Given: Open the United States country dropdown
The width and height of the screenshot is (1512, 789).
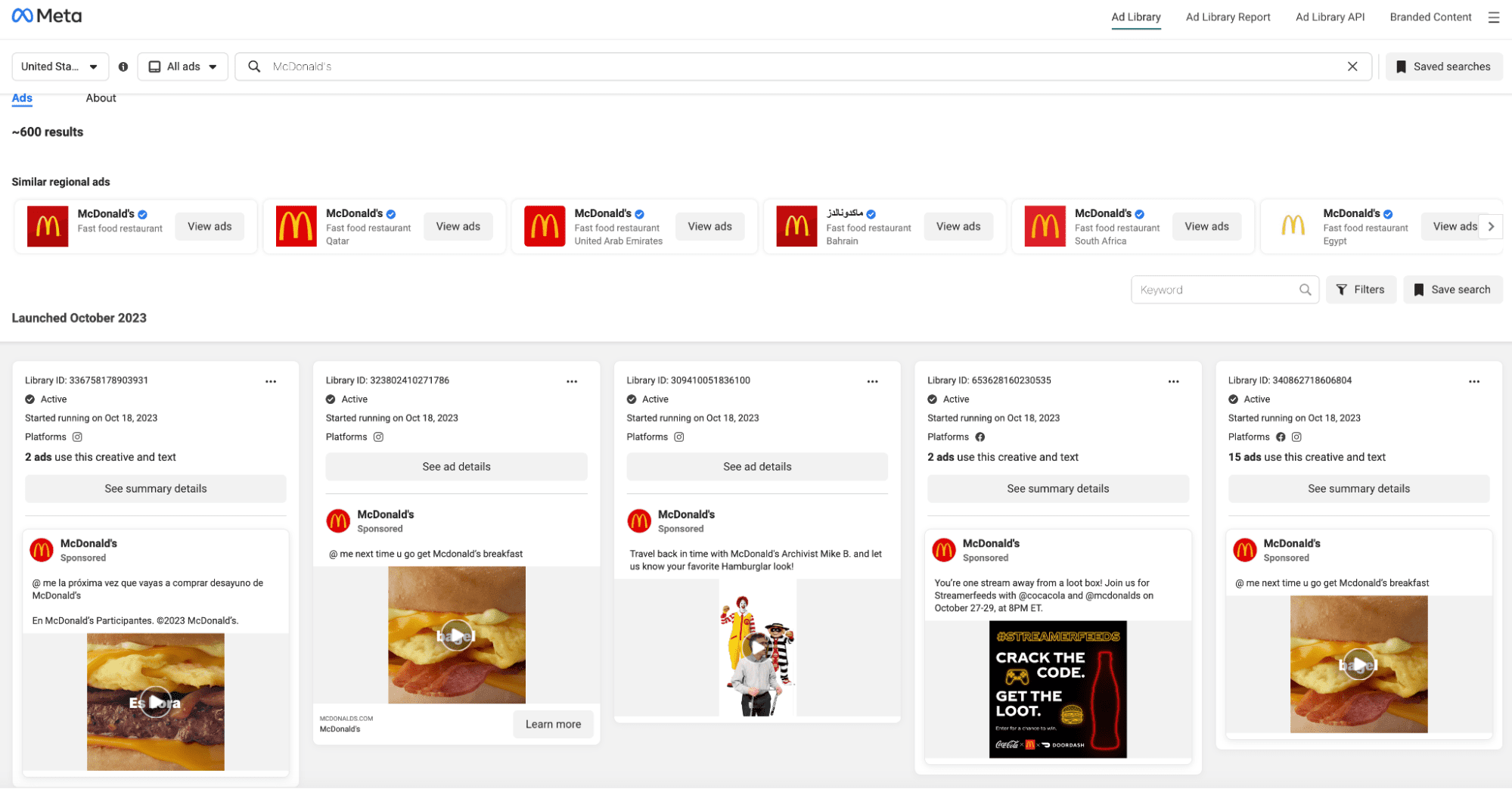Looking at the screenshot, I should pos(60,66).
